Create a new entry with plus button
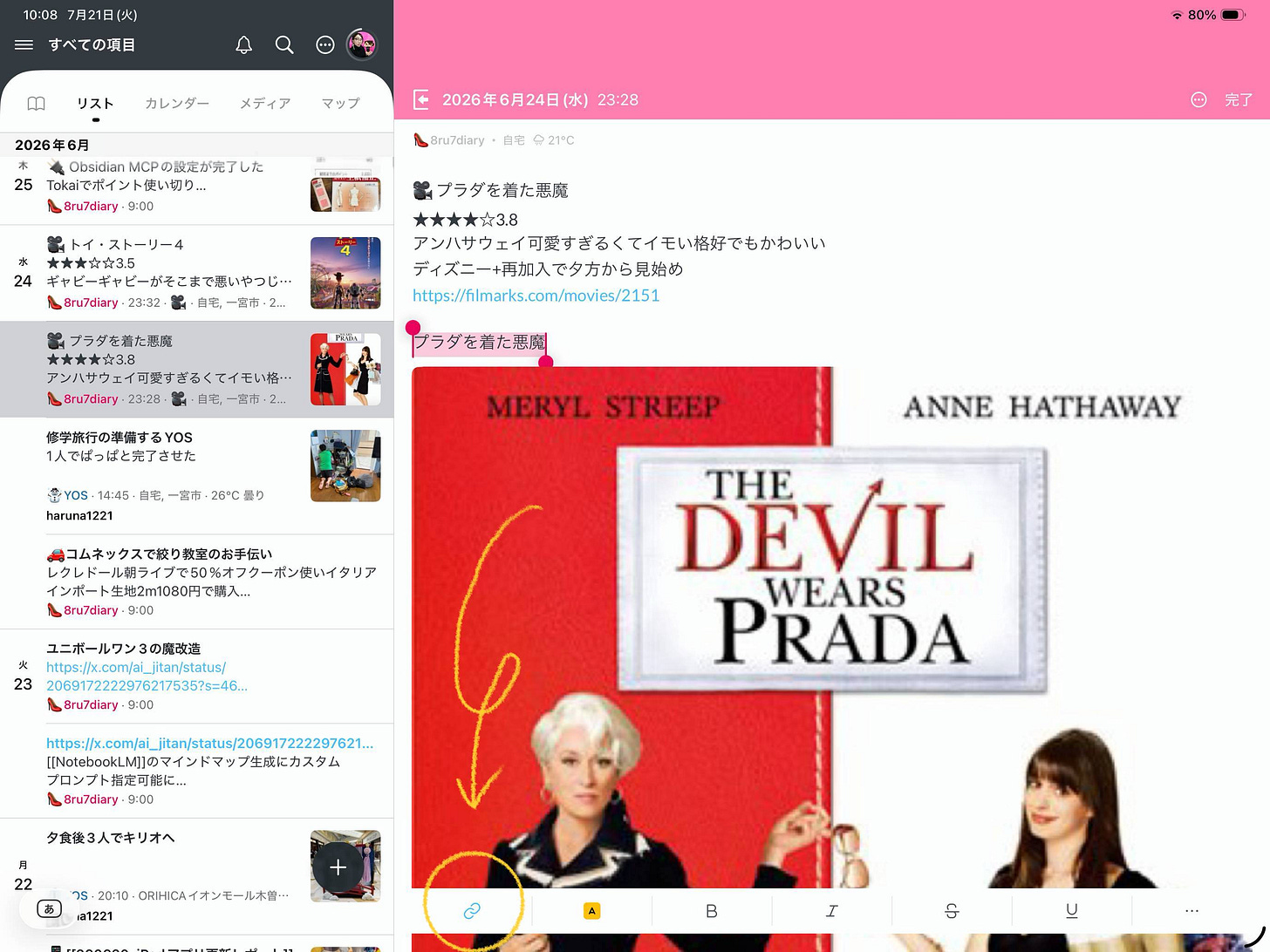The height and width of the screenshot is (952, 1270). pyautogui.click(x=338, y=867)
